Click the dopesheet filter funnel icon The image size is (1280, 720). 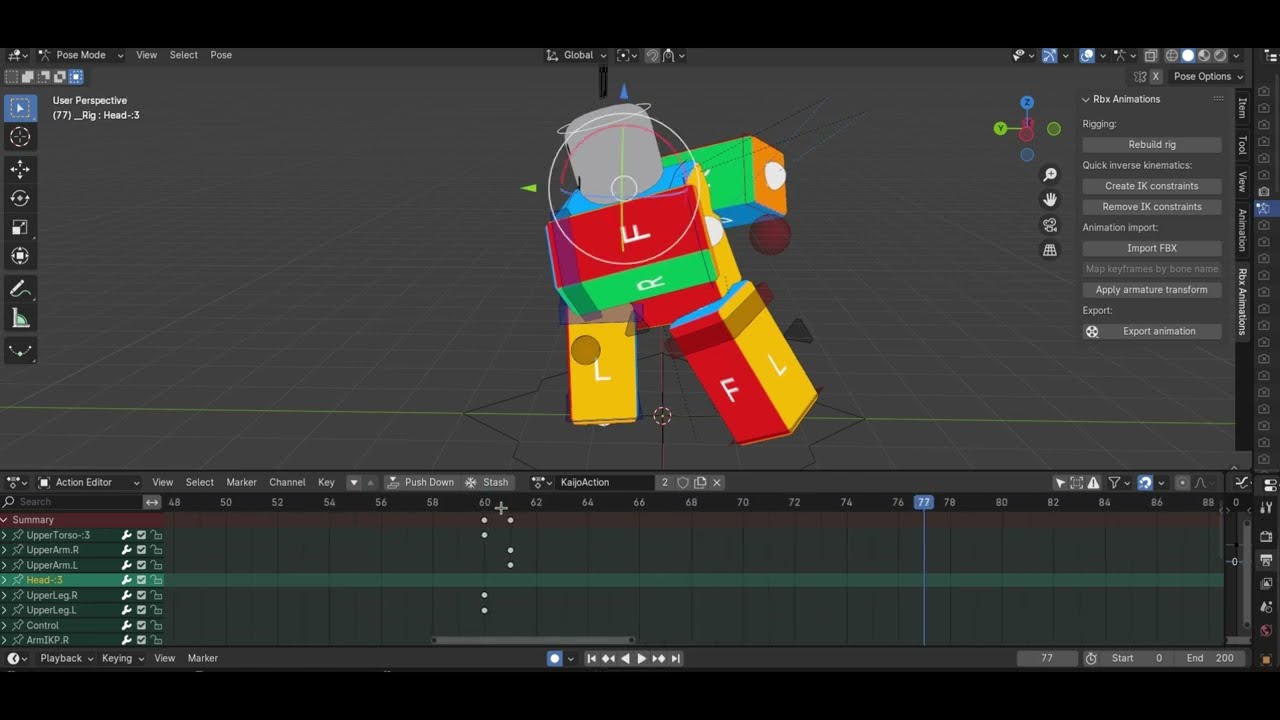click(1114, 482)
